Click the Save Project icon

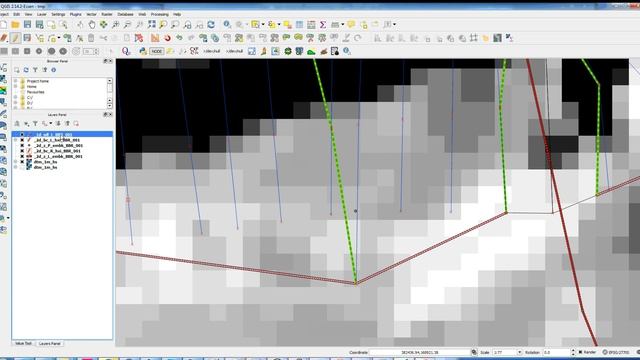coord(27,25)
